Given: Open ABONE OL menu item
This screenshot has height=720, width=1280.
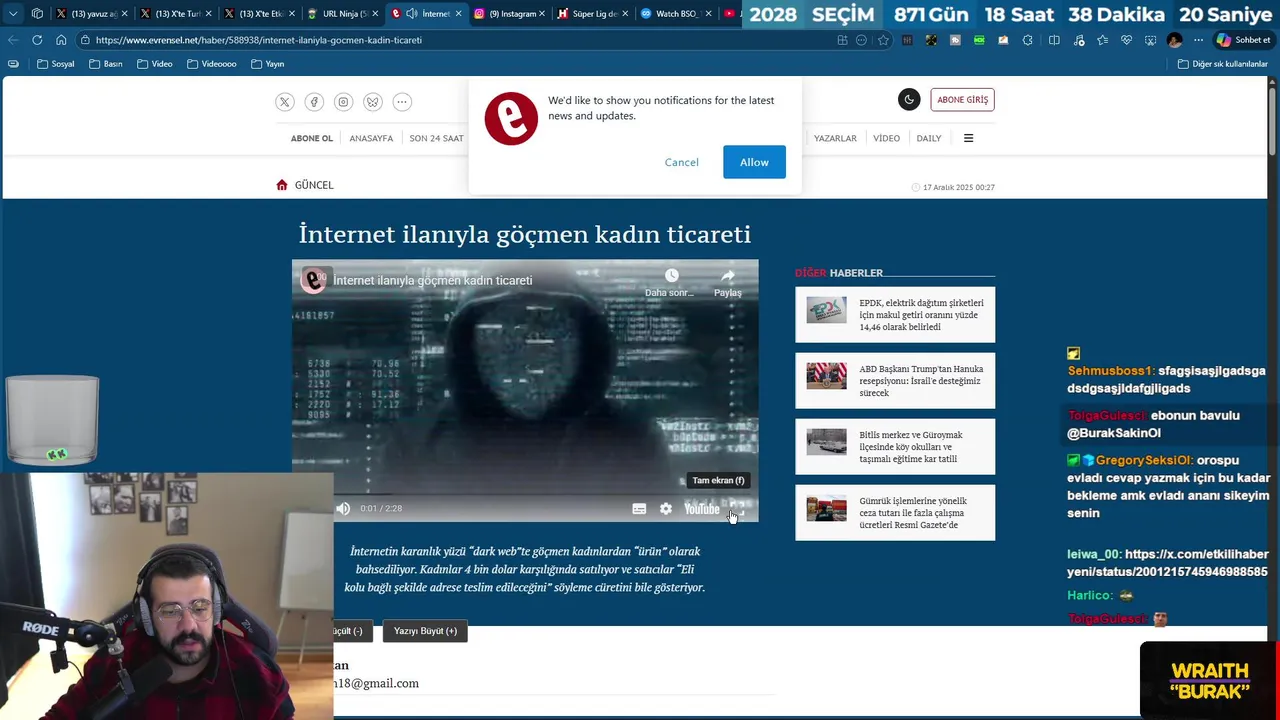Looking at the screenshot, I should click(312, 138).
